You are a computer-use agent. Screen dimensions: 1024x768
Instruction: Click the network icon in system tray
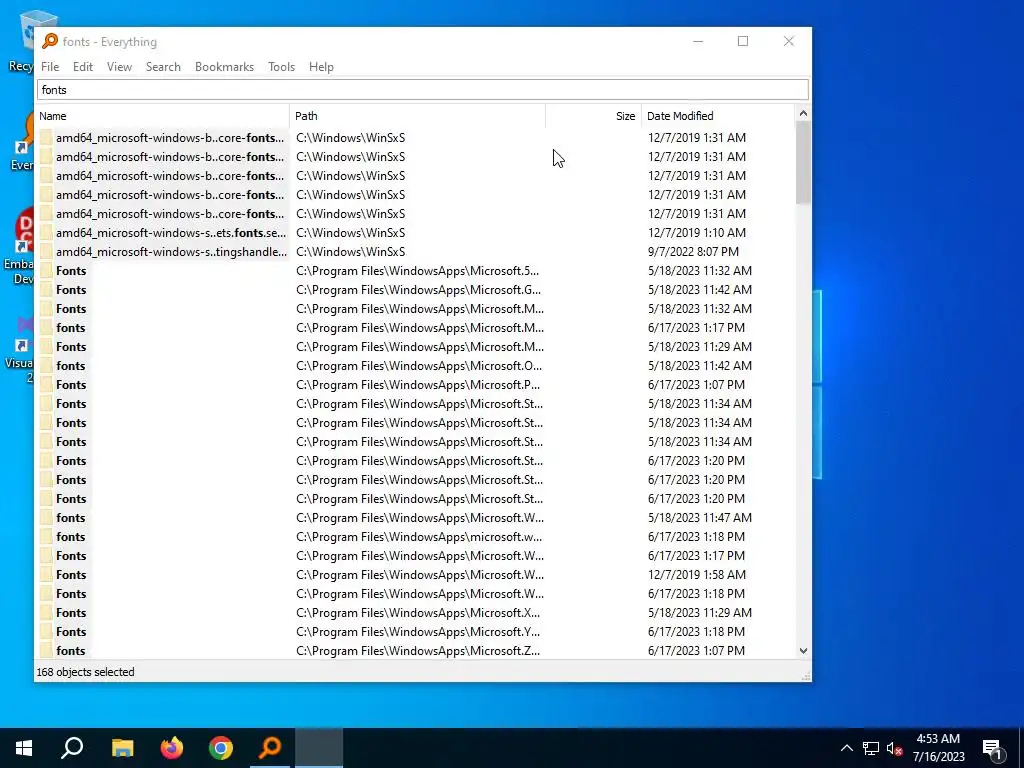871,748
